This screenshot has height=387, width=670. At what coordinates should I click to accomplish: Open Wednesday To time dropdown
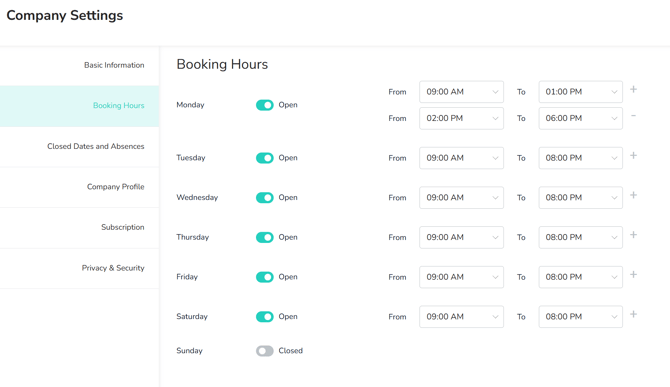click(x=580, y=198)
